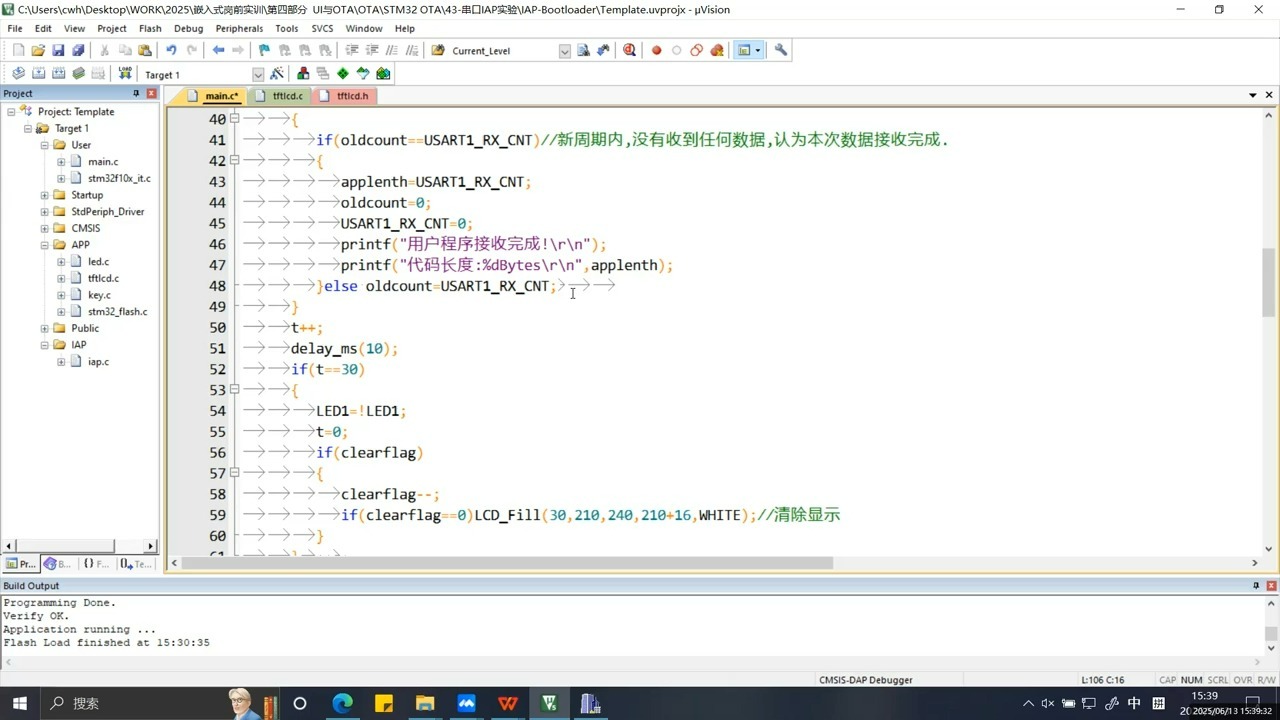The image size is (1280, 720).
Task: Open the Flash menu
Action: (x=150, y=28)
